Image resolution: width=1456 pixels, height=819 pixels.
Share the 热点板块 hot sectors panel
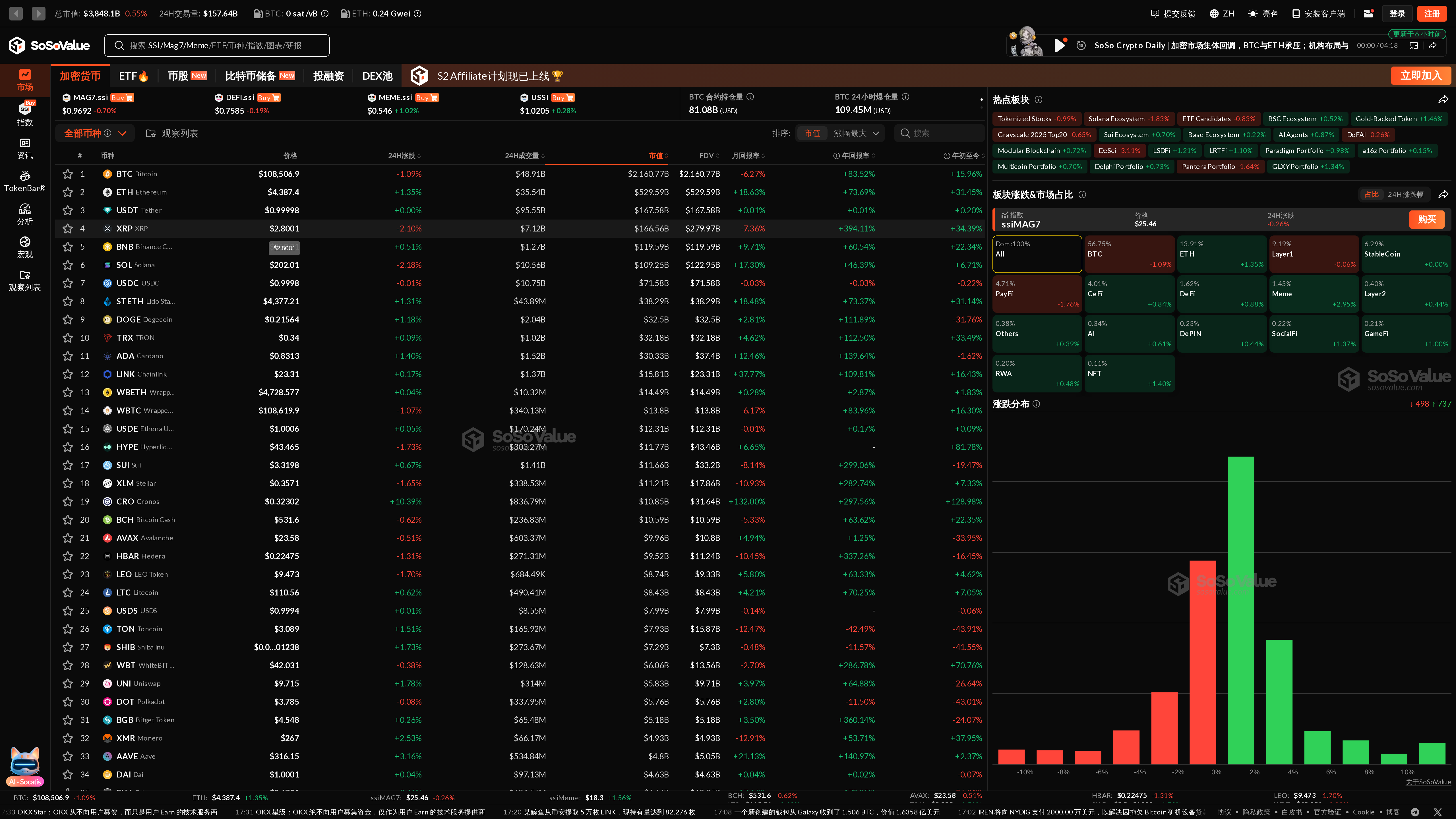tap(1443, 100)
